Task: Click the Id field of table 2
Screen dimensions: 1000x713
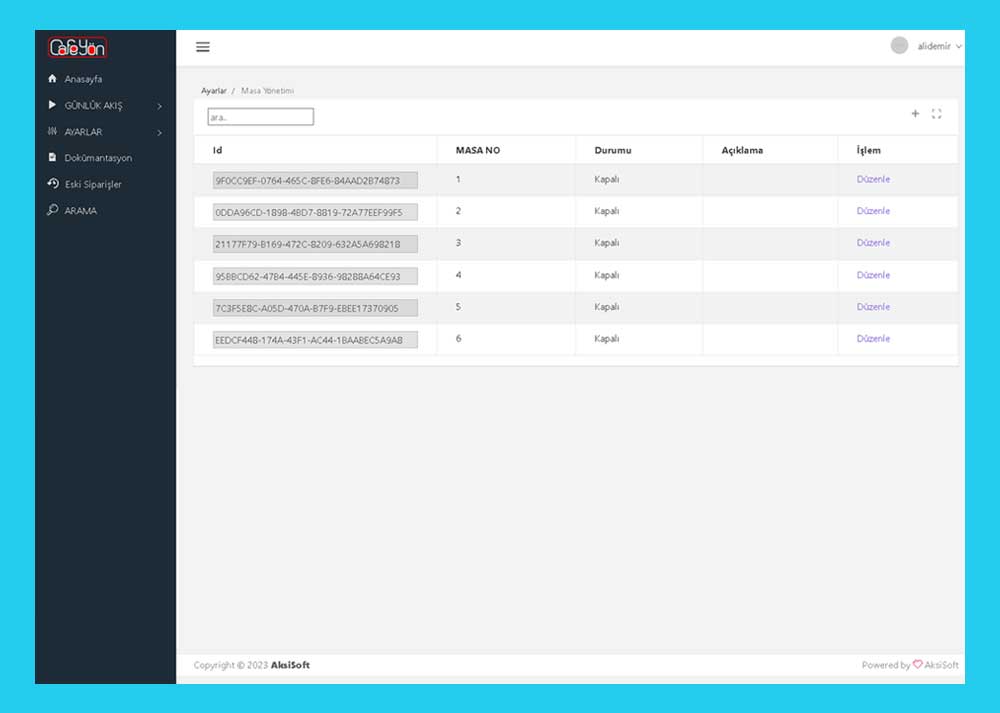Action: point(315,212)
